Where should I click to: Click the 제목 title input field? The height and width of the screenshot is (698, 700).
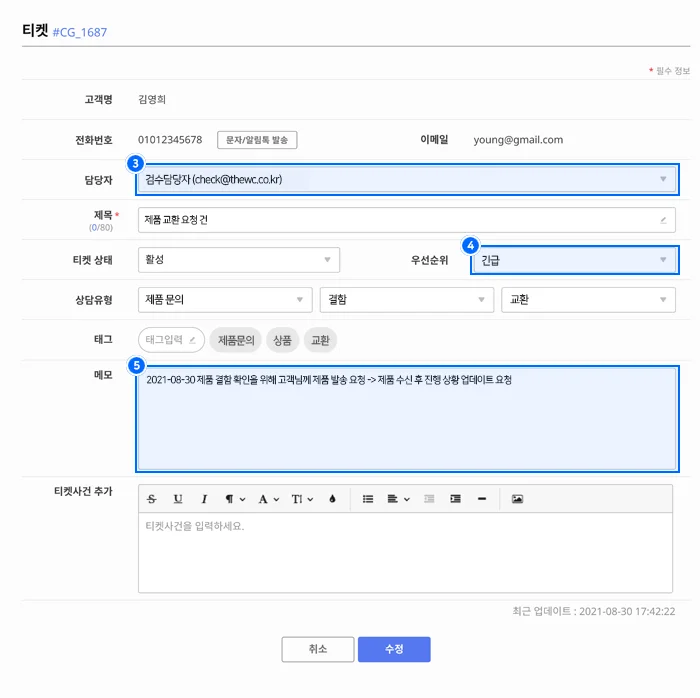point(407,220)
